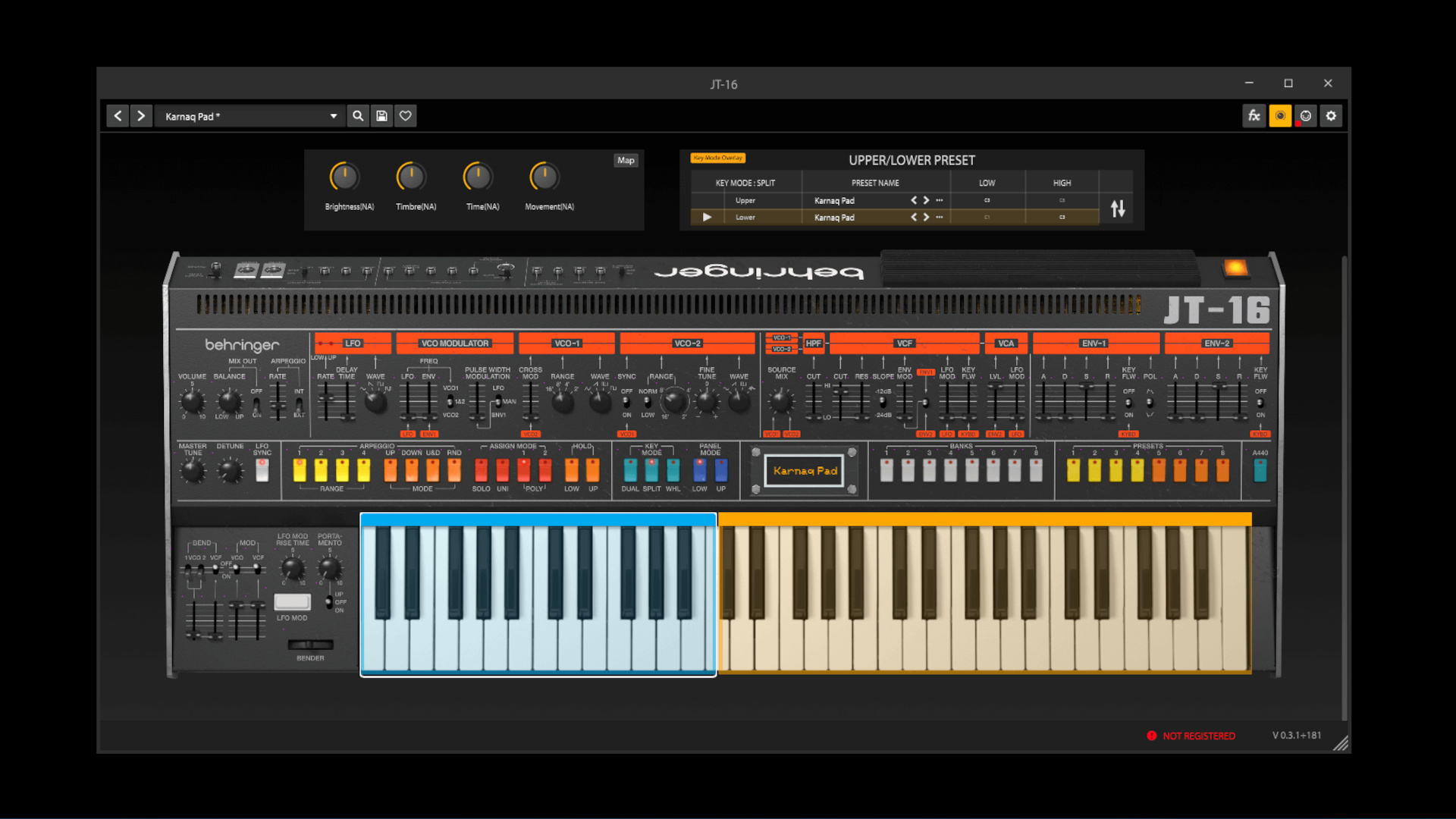The height and width of the screenshot is (819, 1456).
Task: Toggle the PANEL MODE UP button
Action: (721, 470)
